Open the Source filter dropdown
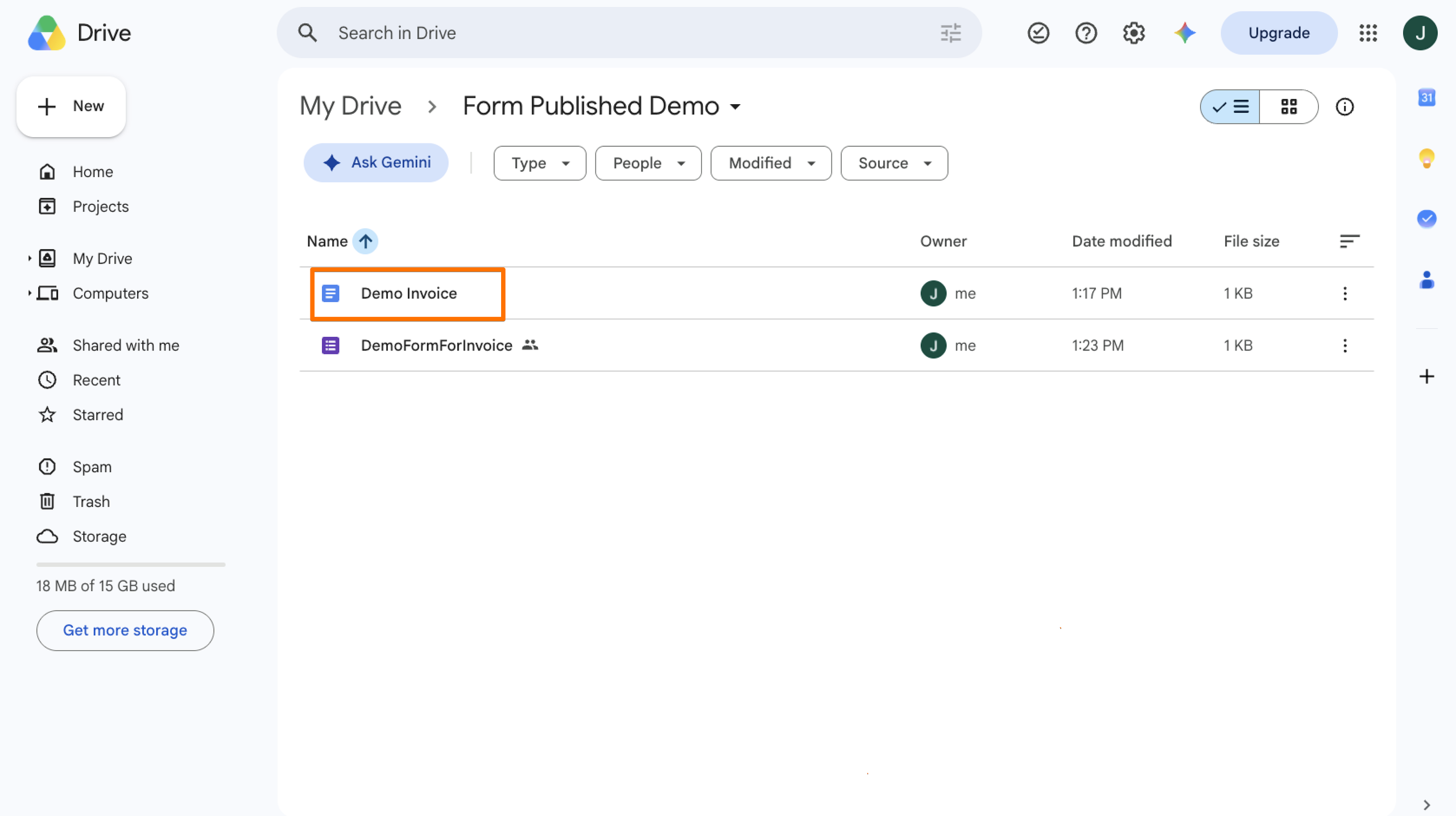 (894, 163)
